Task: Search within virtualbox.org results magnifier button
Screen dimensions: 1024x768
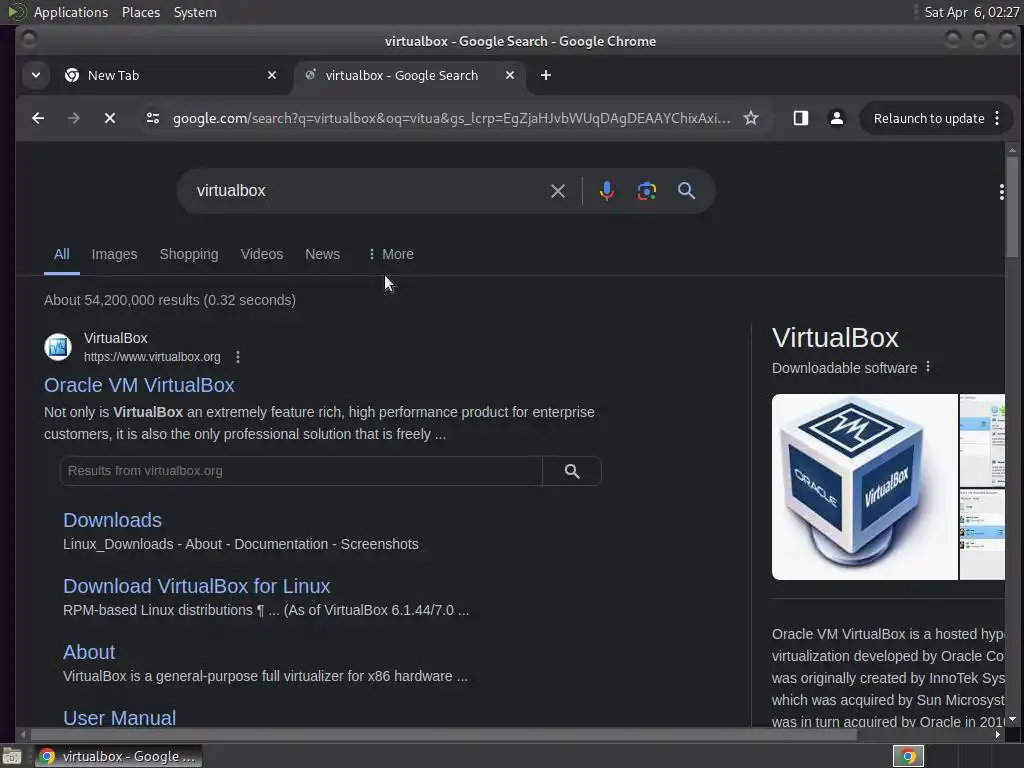Action: pyautogui.click(x=572, y=471)
